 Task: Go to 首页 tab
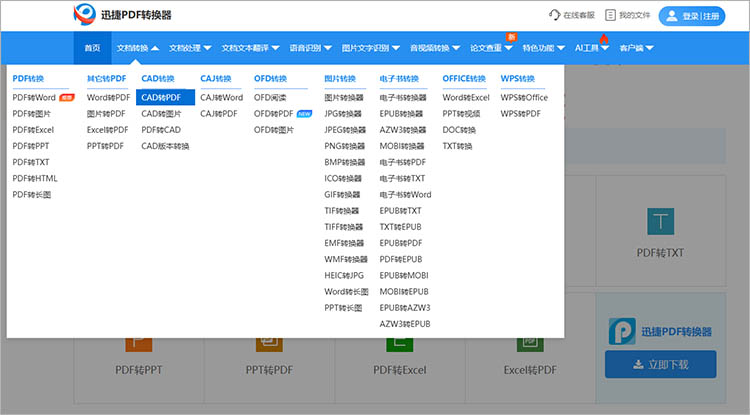coord(92,48)
